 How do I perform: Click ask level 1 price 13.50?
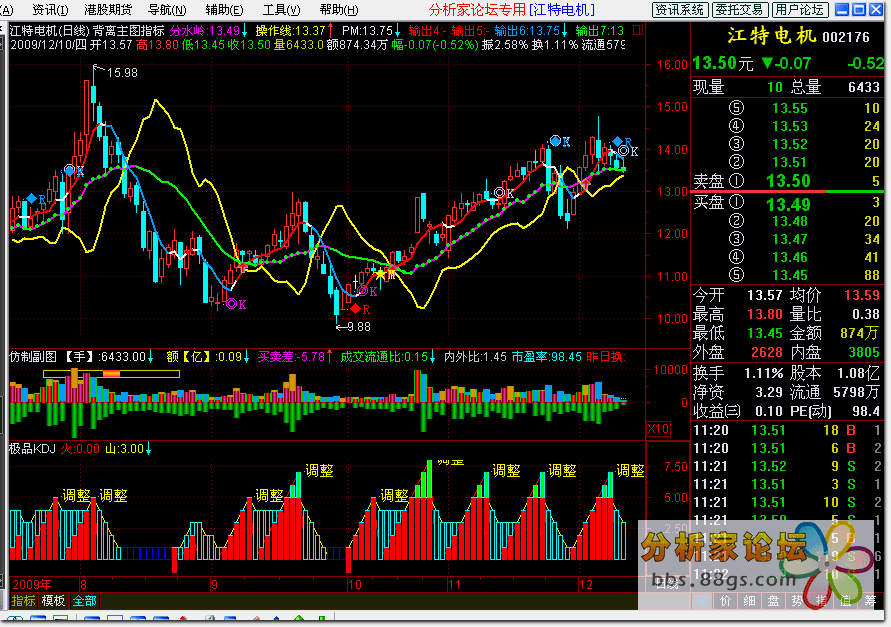pos(788,181)
